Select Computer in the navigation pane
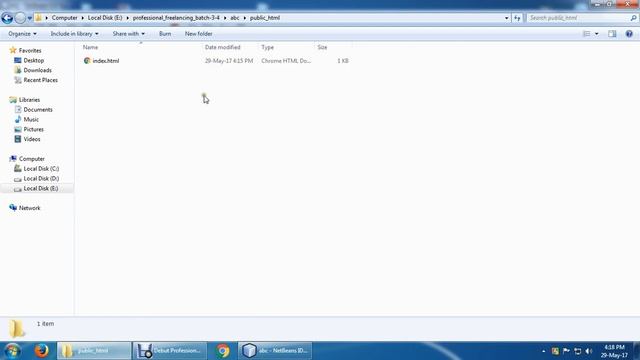This screenshot has height=360, width=640. tap(32, 159)
